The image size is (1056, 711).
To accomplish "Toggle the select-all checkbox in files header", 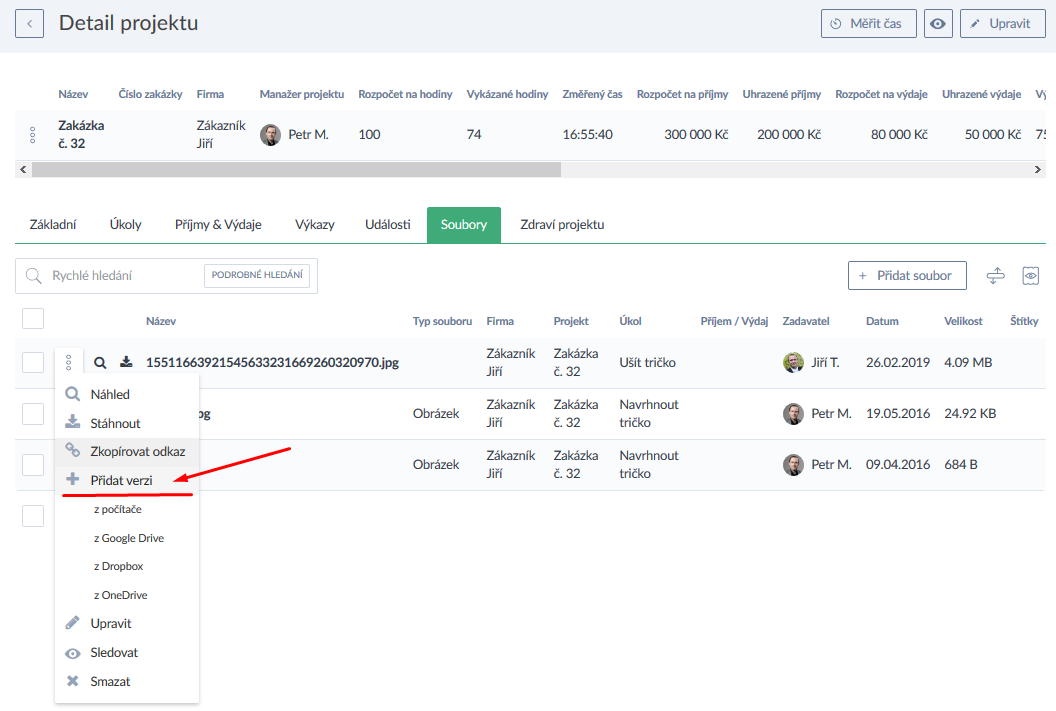I will (x=33, y=319).
